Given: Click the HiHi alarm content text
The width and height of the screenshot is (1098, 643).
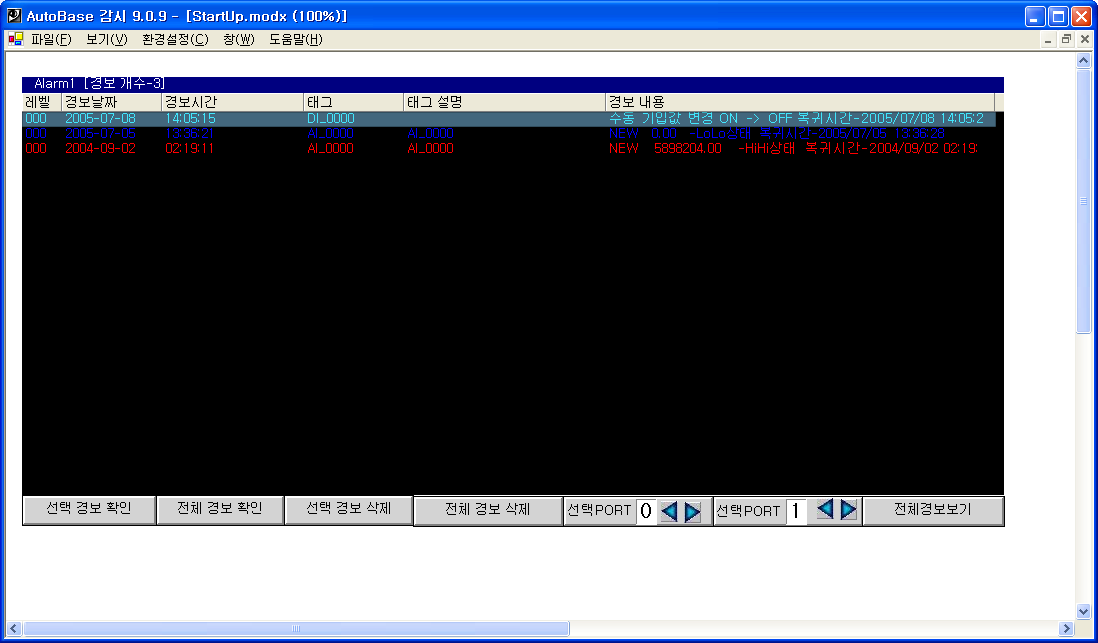Looking at the screenshot, I should coord(793,148).
